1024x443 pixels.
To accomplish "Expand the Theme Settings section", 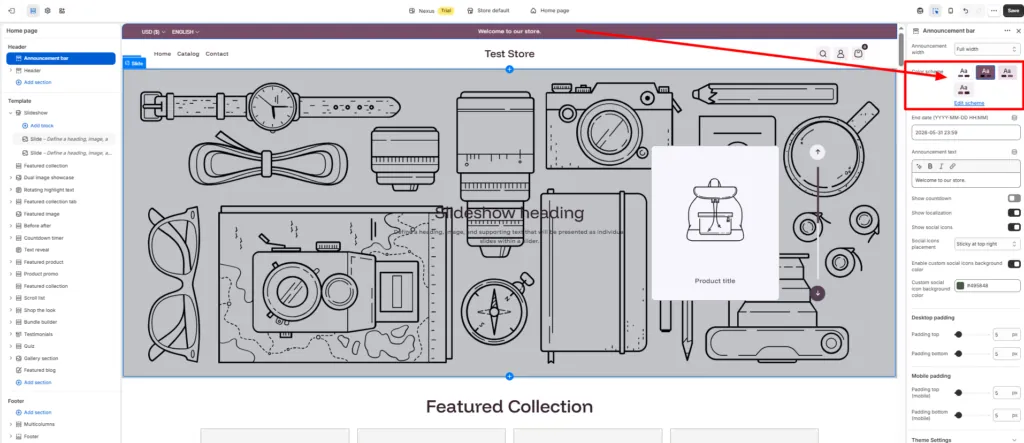I will pos(965,440).
